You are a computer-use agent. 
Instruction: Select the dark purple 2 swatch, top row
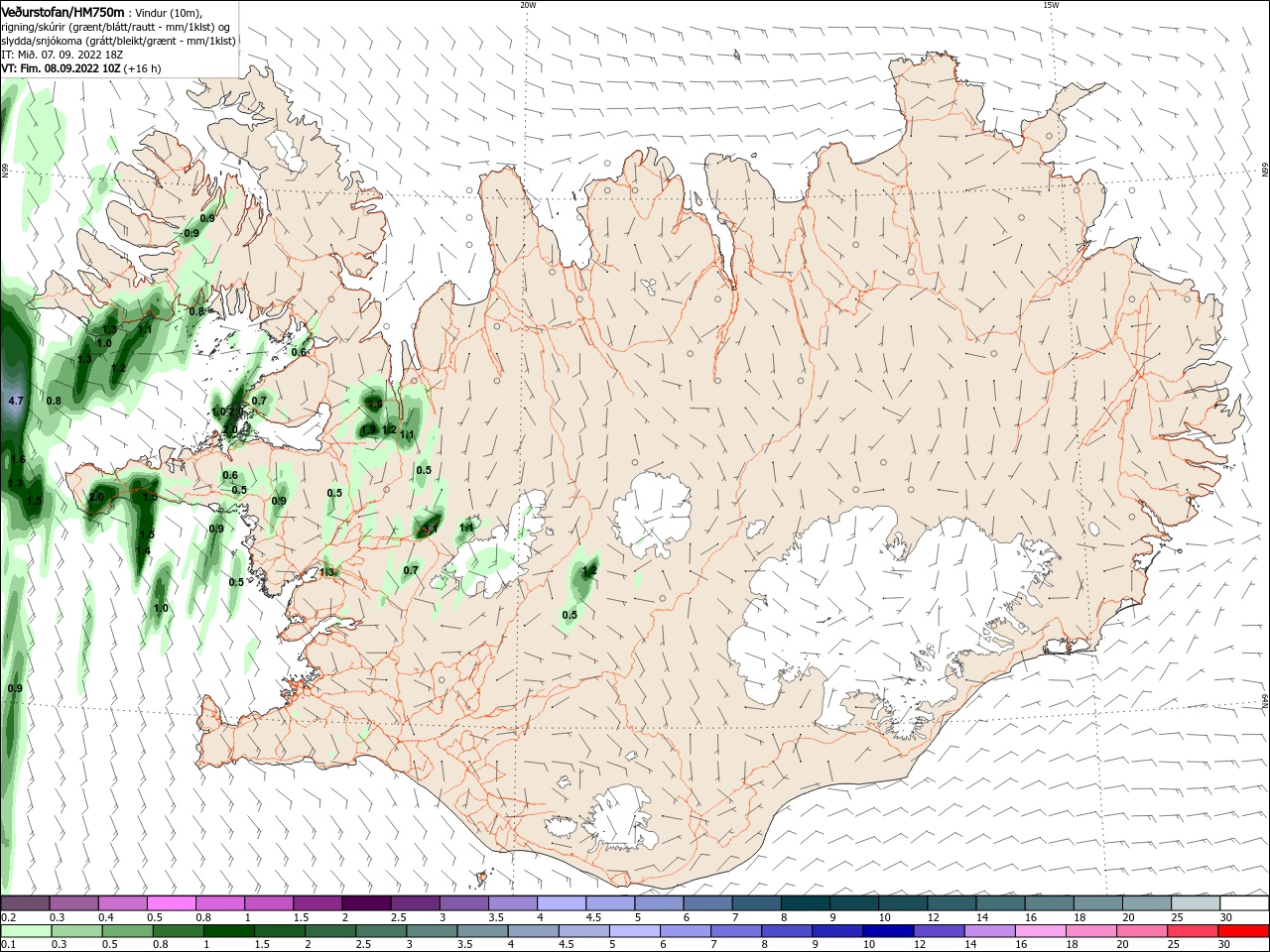tap(366, 903)
